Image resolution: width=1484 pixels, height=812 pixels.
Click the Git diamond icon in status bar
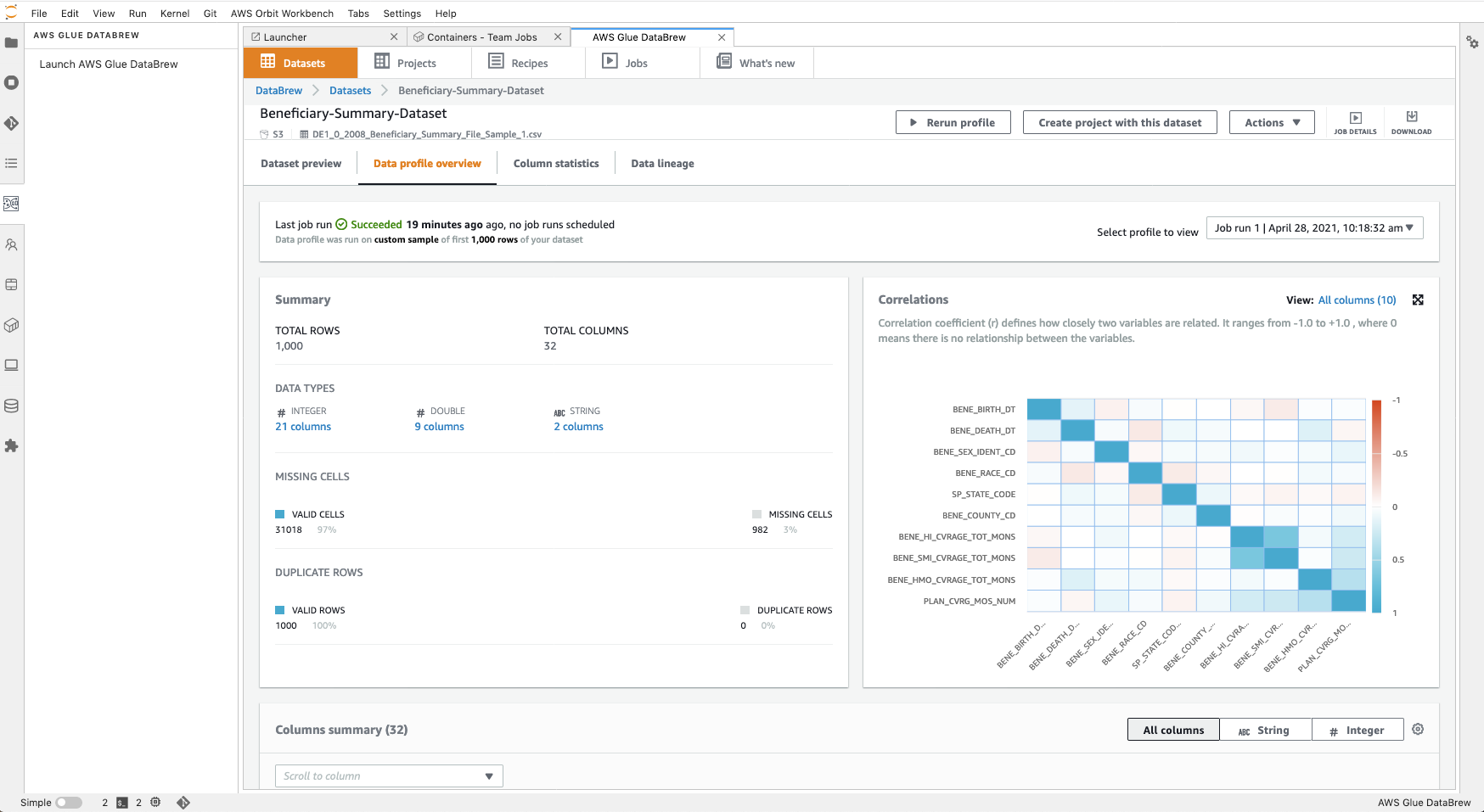183,803
